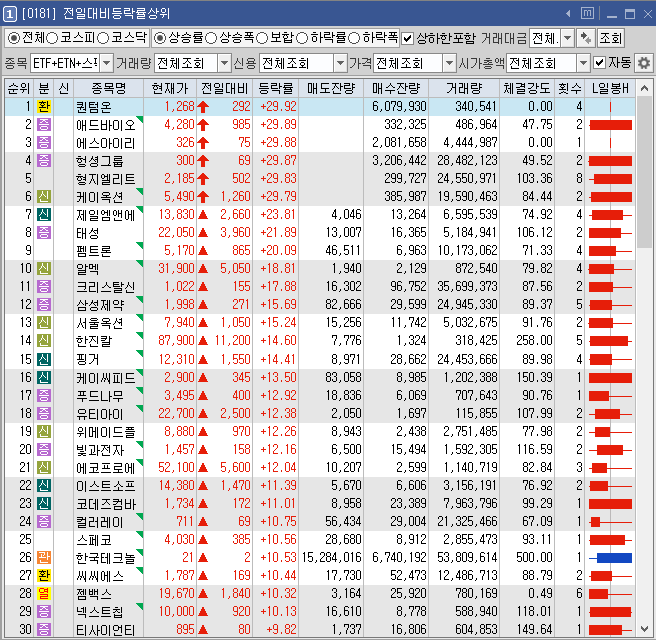Click the 체결강도 column header
The image size is (656, 640).
pyautogui.click(x=527, y=88)
